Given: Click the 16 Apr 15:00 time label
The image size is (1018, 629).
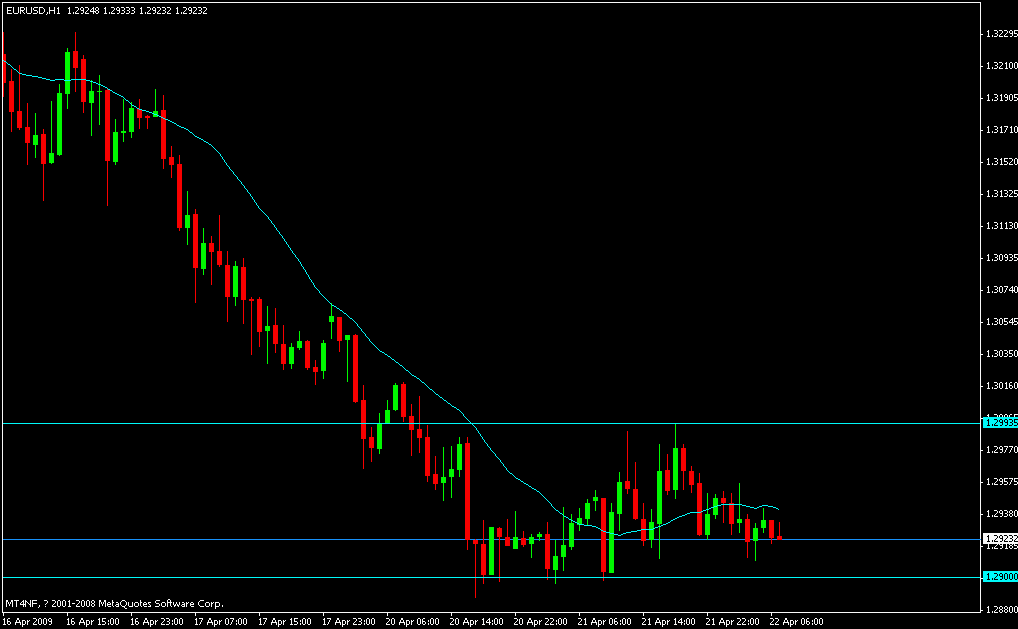Looking at the screenshot, I should [x=92, y=622].
